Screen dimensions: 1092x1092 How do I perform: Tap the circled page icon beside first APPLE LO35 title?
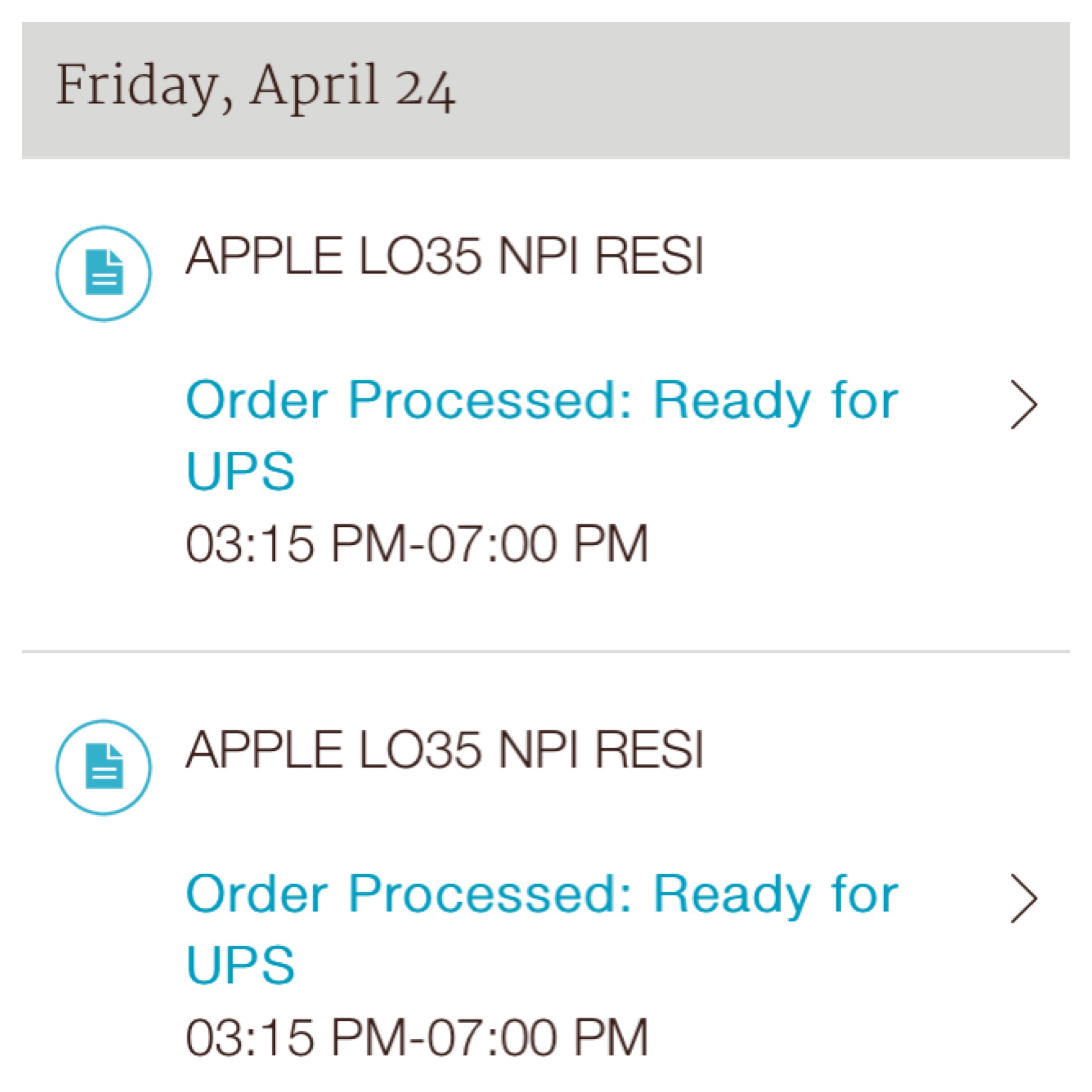(x=103, y=273)
